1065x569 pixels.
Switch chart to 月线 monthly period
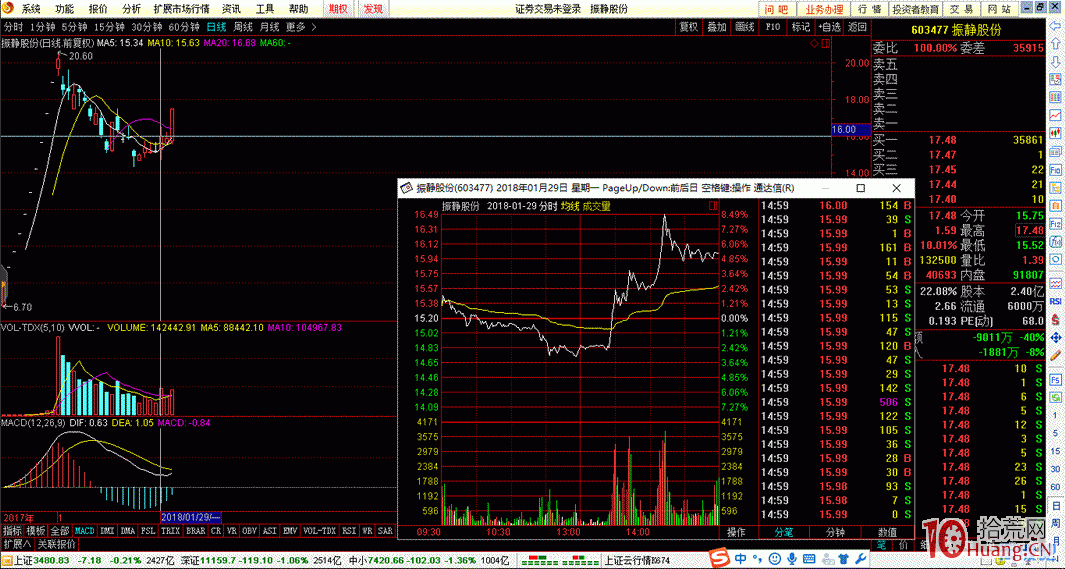point(270,27)
